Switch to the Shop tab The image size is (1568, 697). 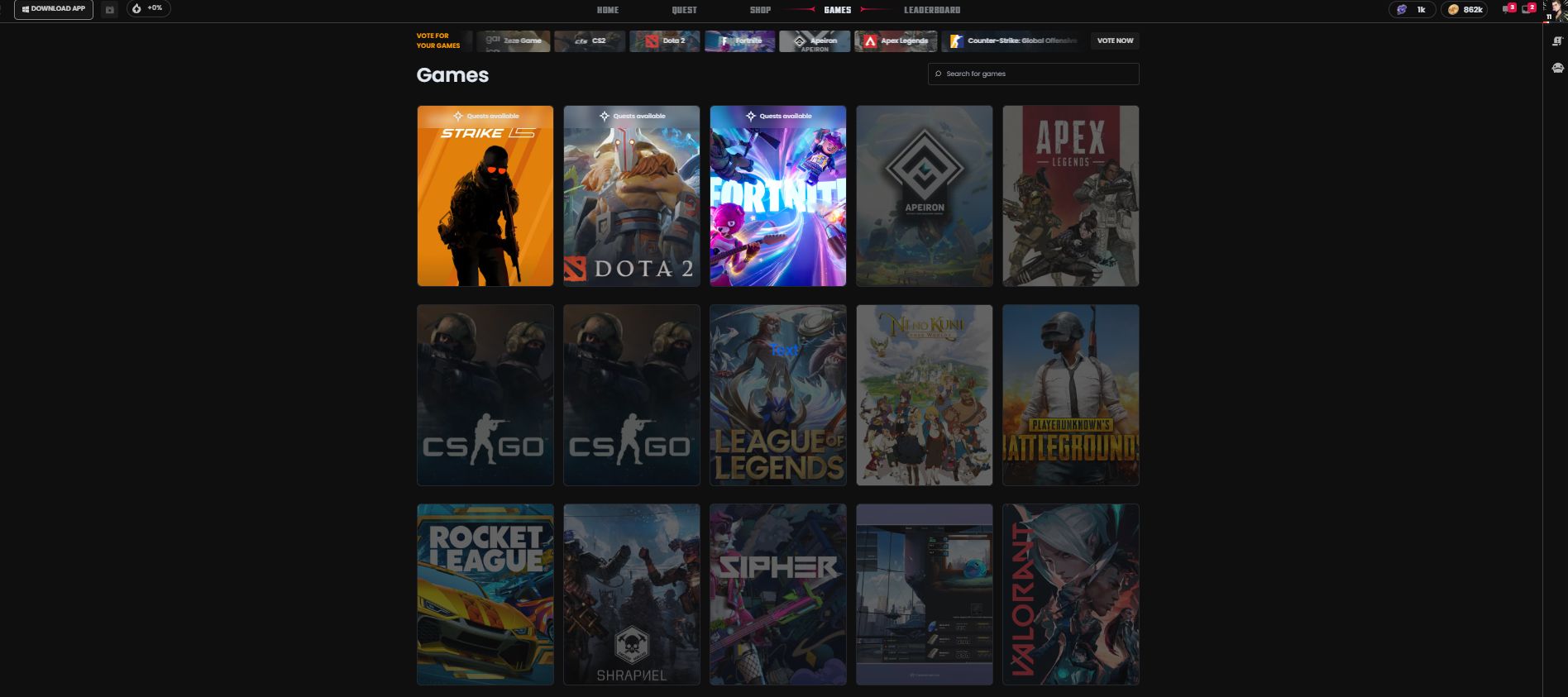click(760, 10)
